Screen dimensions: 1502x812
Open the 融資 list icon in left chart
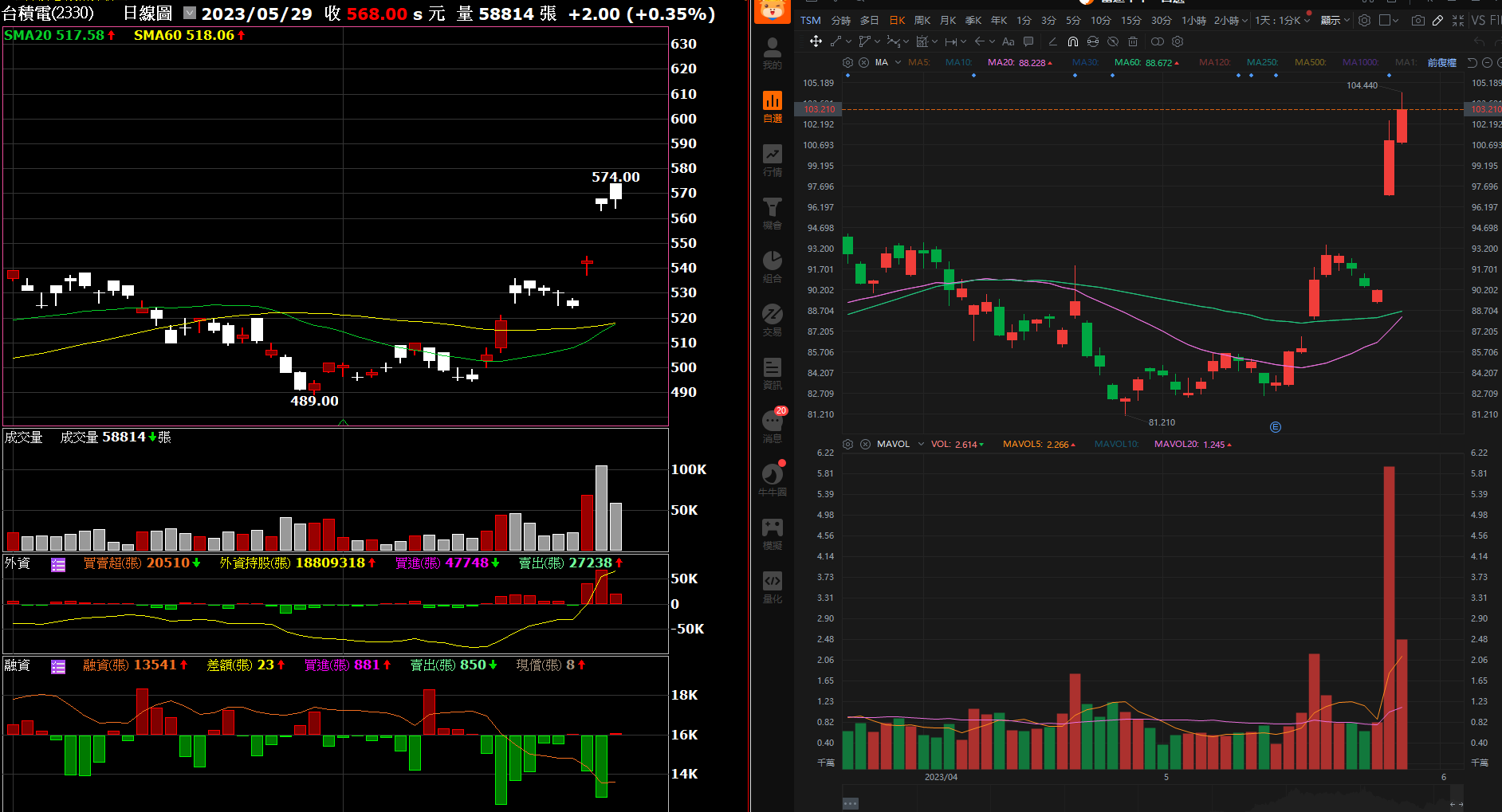[58, 666]
